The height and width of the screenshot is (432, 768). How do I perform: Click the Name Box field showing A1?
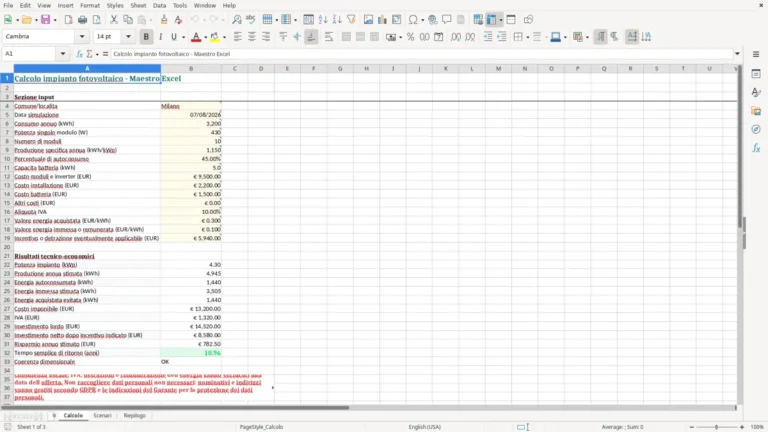point(30,54)
